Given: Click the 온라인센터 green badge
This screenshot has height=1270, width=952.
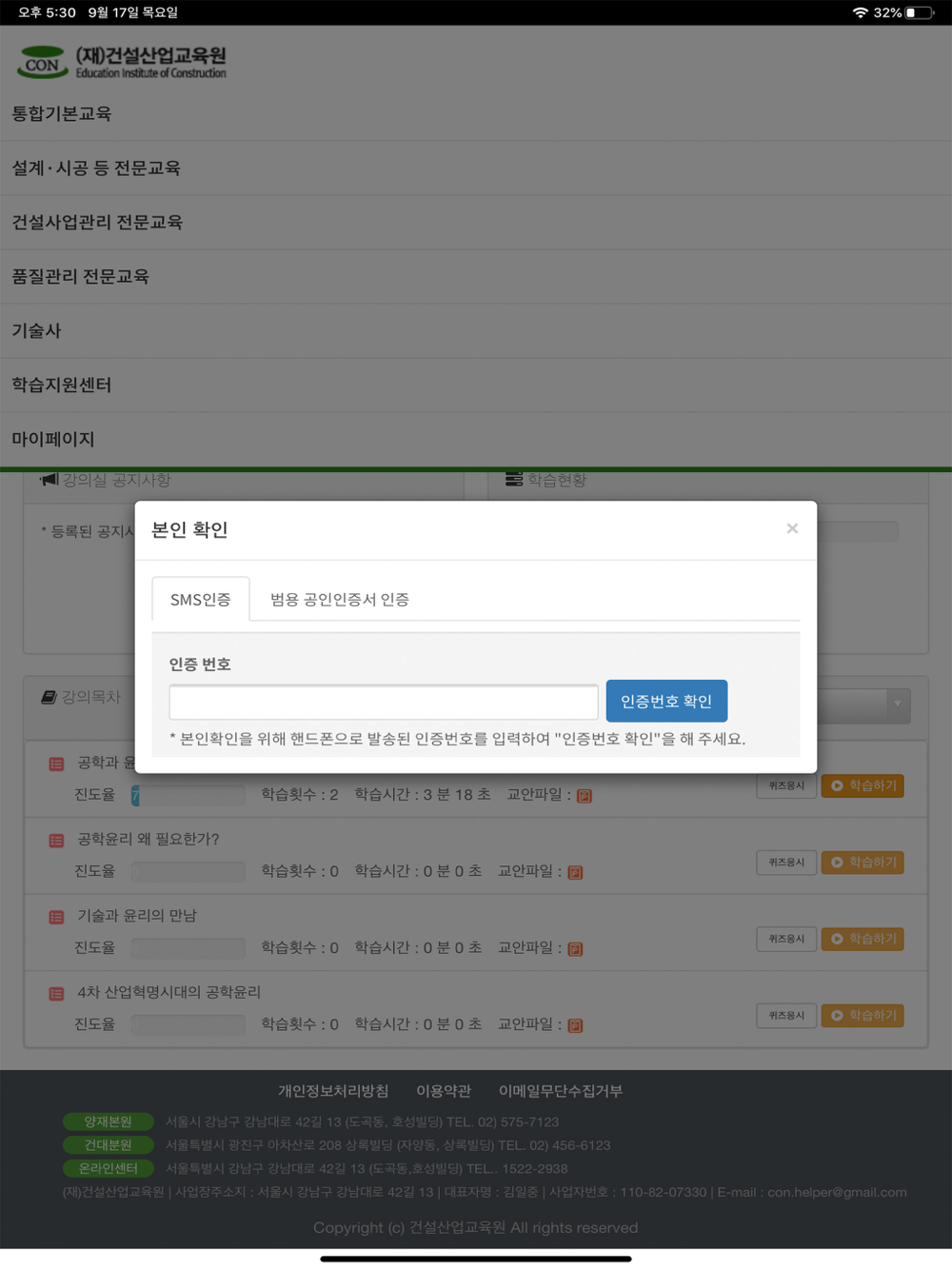Looking at the screenshot, I should (109, 1168).
